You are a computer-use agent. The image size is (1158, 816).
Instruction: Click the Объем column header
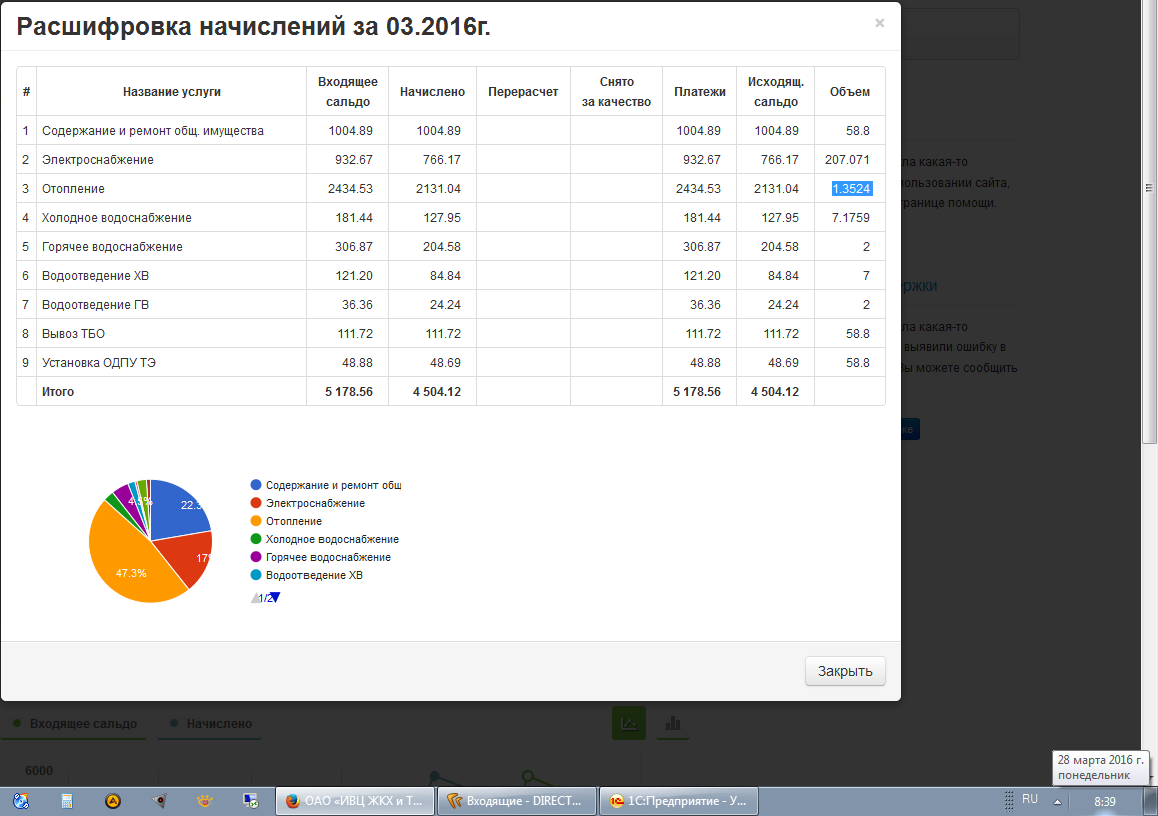[849, 92]
